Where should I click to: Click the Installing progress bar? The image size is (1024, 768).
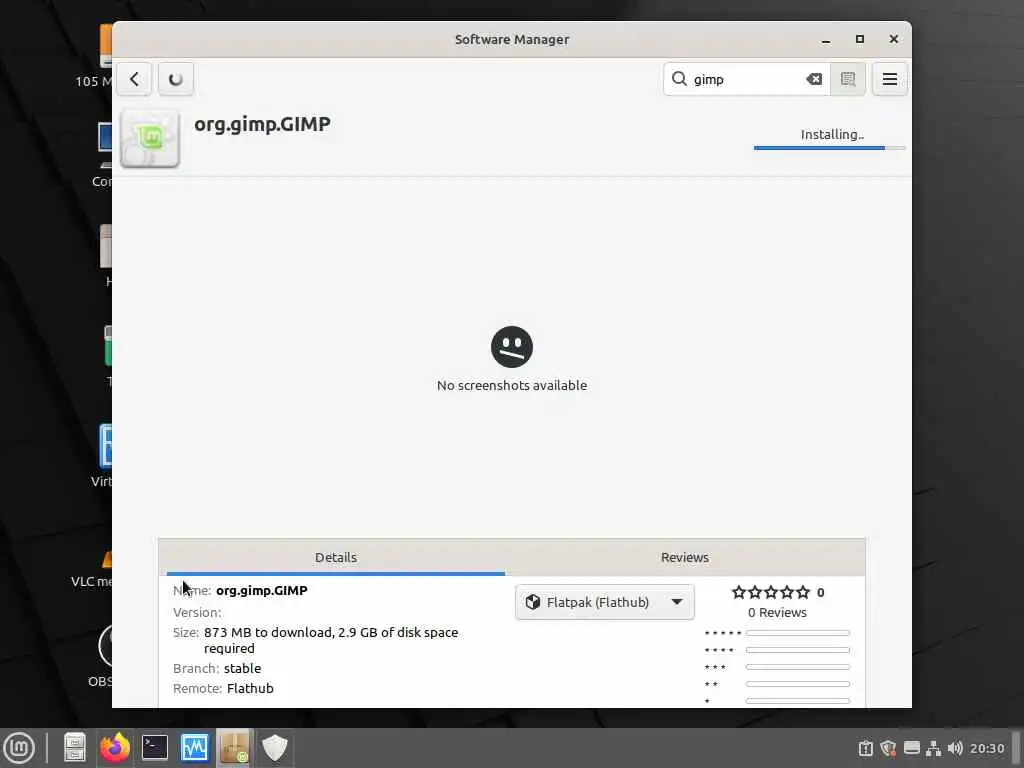coord(829,148)
